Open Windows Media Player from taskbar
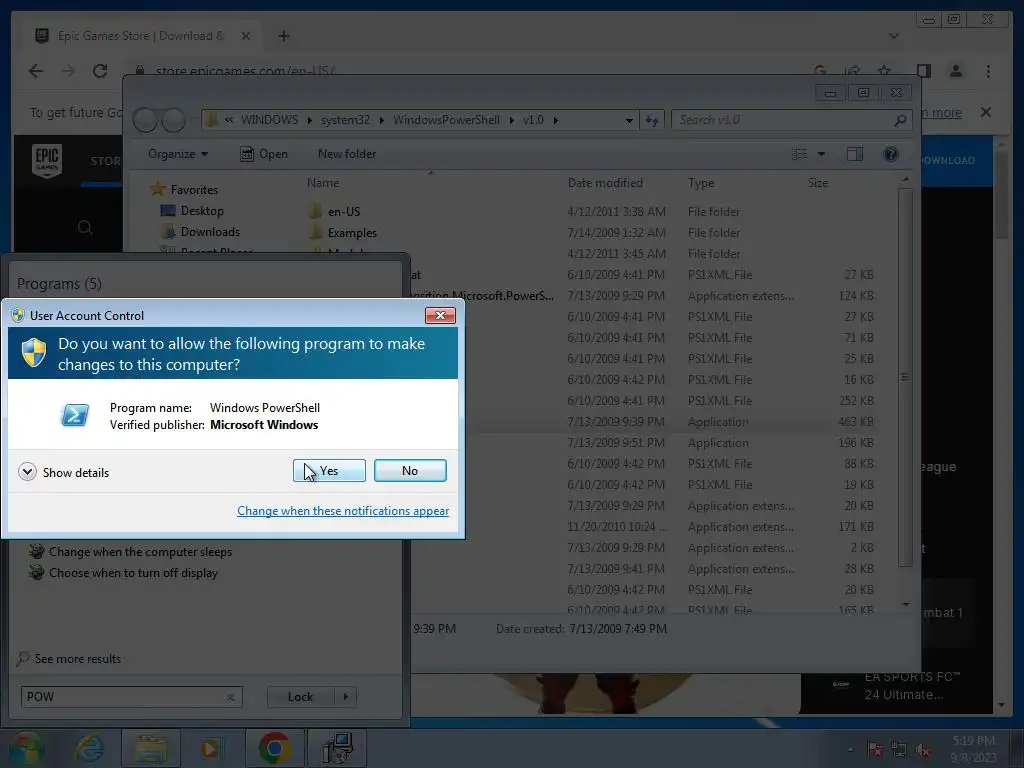 click(211, 748)
